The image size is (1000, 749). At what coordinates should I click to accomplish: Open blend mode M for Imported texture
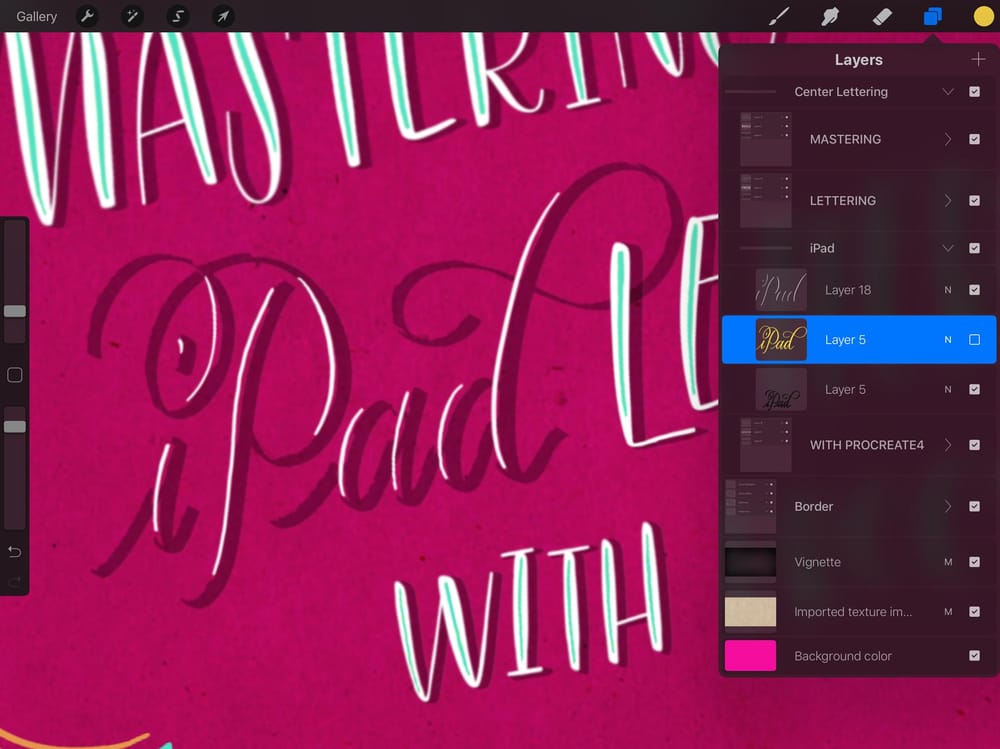pos(948,611)
